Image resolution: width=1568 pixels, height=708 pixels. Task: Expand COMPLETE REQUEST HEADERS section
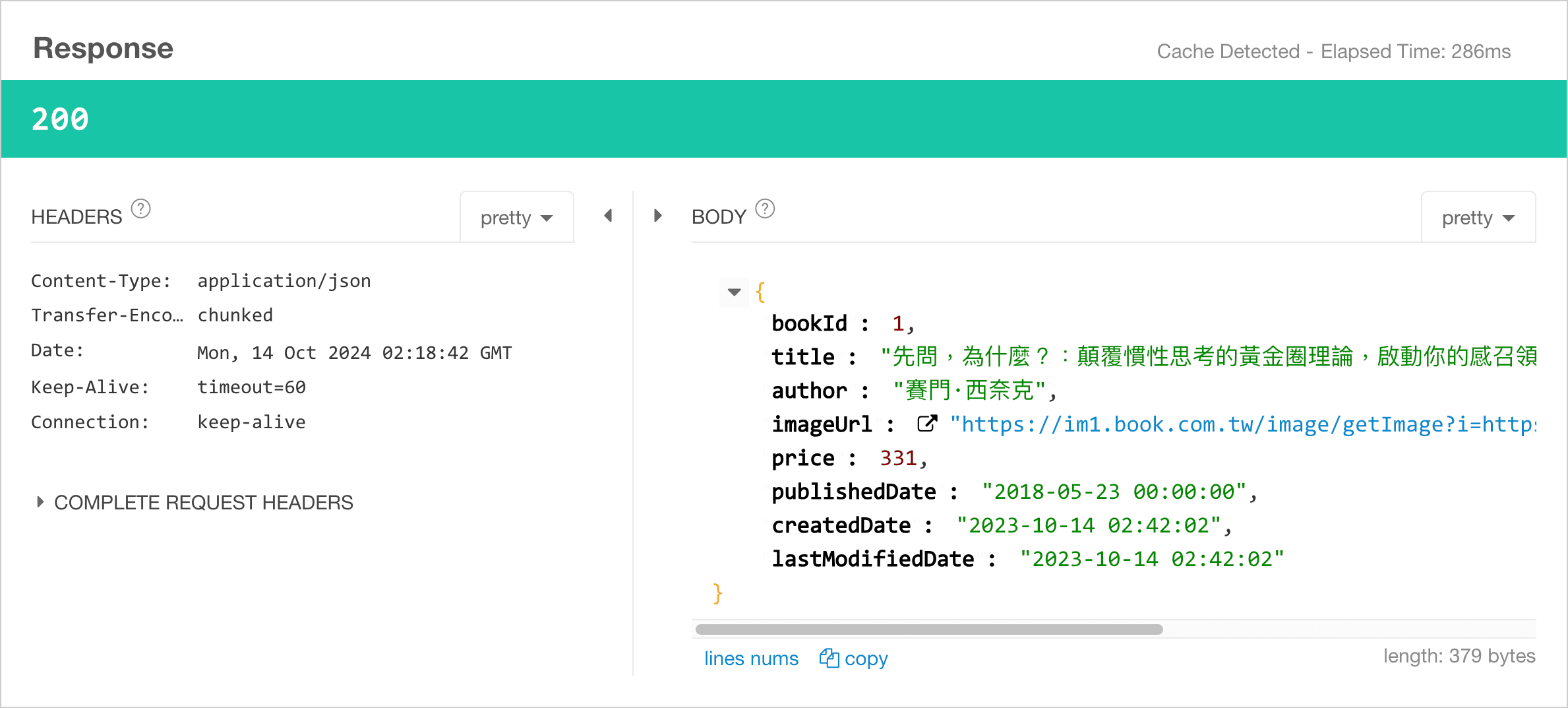click(x=195, y=503)
